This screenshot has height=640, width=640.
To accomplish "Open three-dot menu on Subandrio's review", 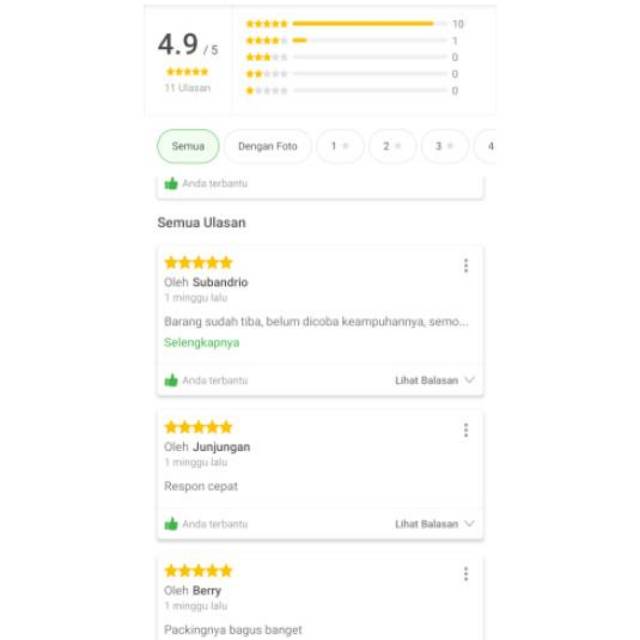I will pyautogui.click(x=466, y=266).
